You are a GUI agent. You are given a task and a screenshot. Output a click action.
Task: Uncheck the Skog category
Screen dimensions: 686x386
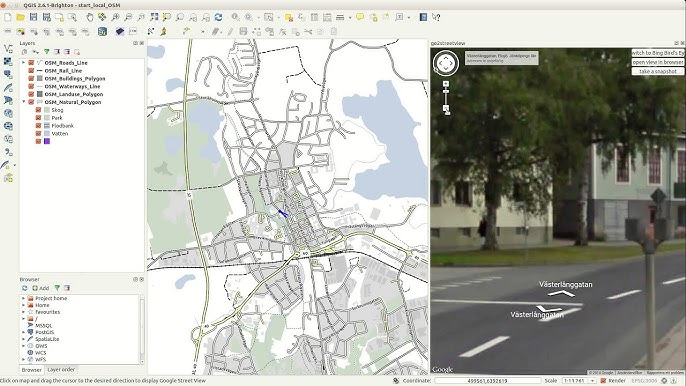point(38,110)
